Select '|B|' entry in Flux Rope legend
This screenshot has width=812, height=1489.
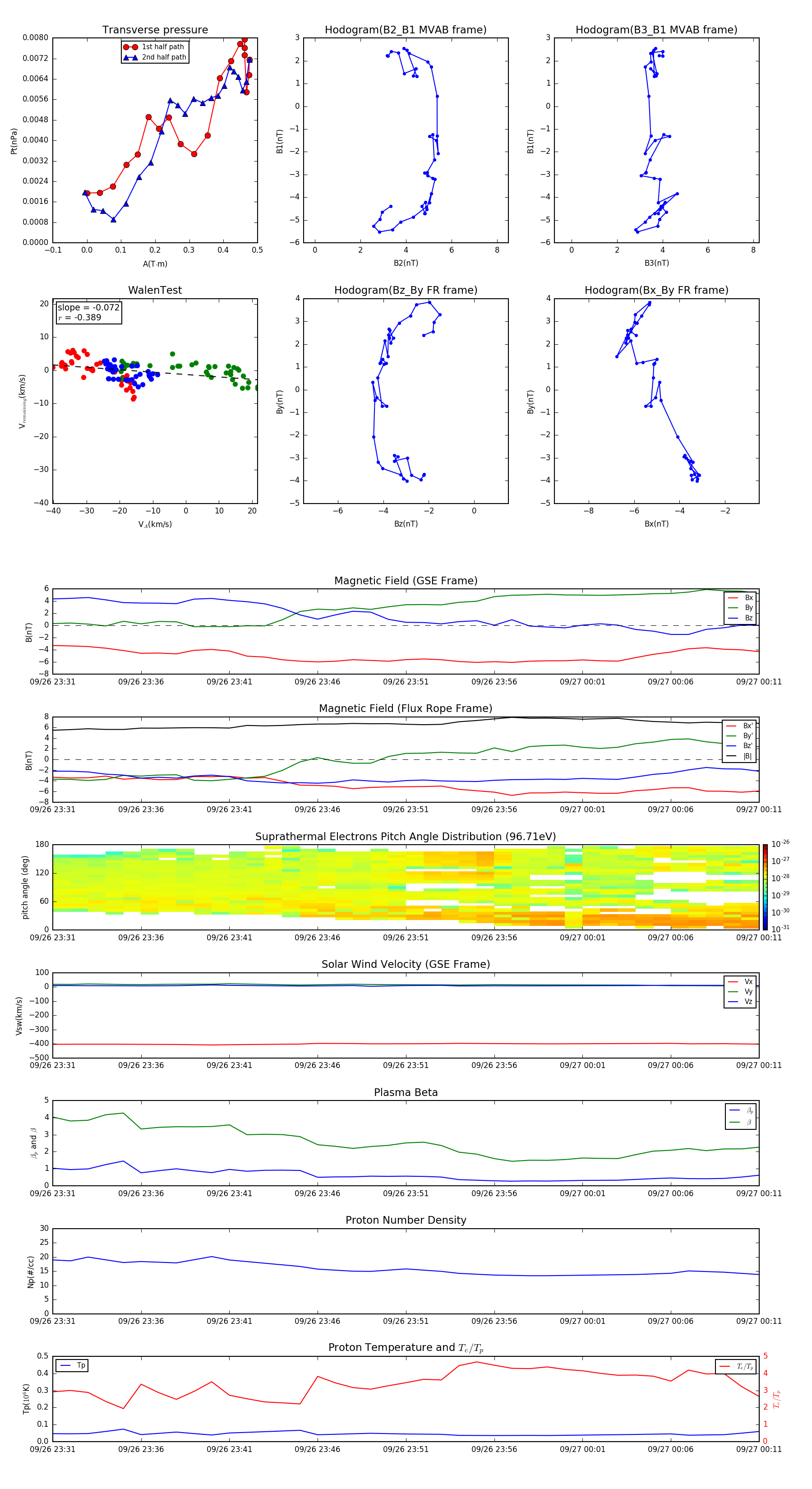[x=740, y=756]
